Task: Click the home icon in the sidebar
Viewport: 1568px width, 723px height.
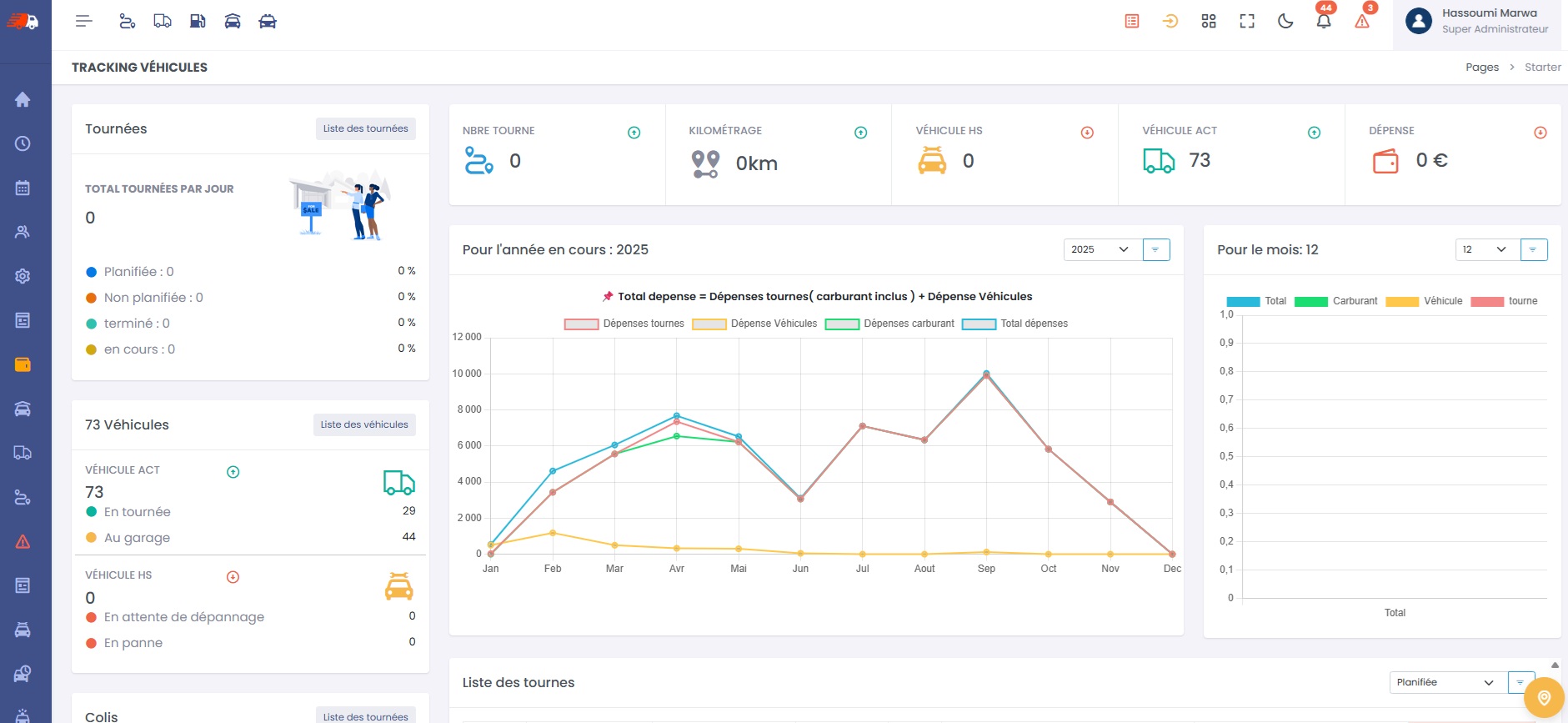Action: pyautogui.click(x=23, y=100)
